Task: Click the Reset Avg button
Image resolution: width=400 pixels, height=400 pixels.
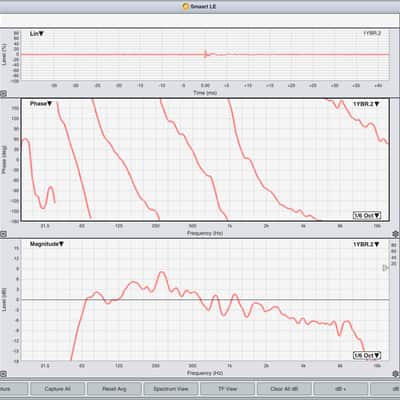Action: click(x=114, y=389)
